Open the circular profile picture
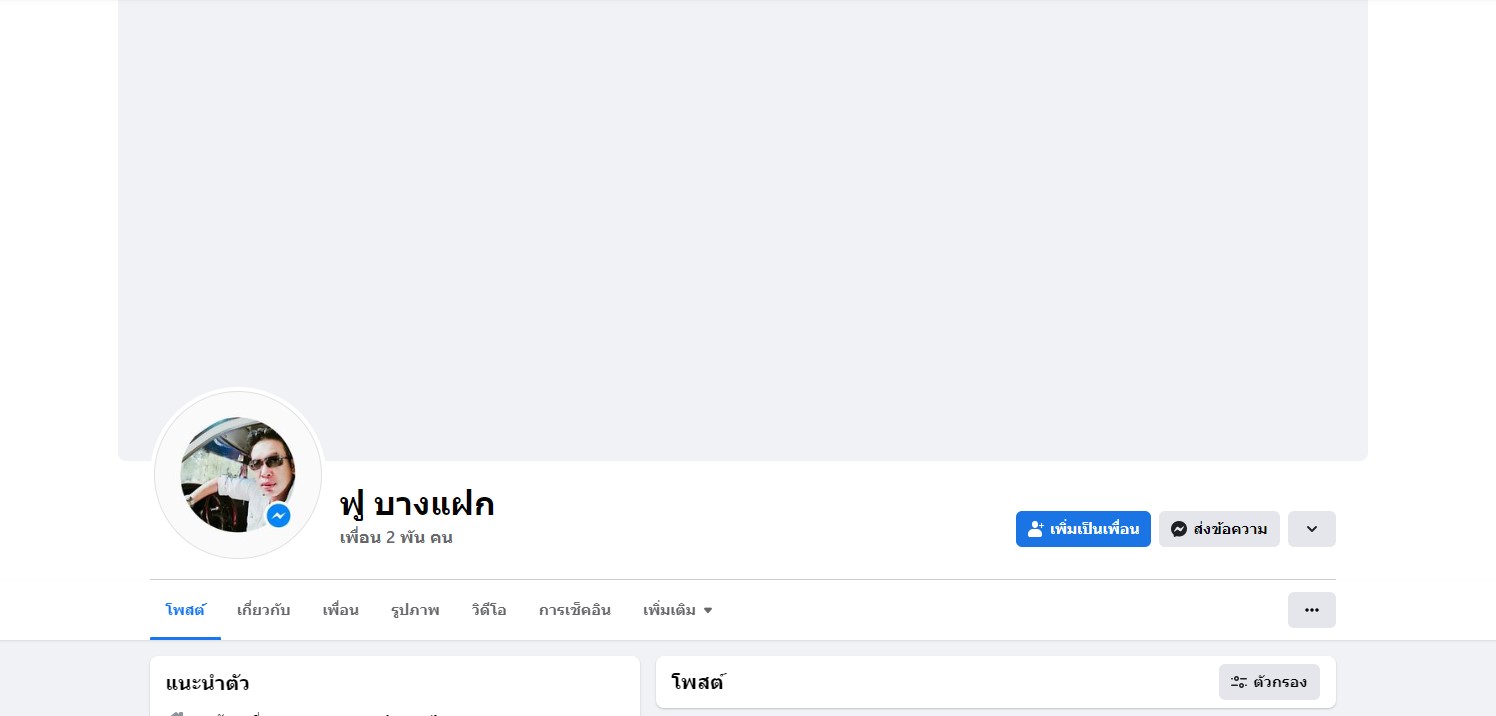This screenshot has width=1496, height=716. (238, 474)
